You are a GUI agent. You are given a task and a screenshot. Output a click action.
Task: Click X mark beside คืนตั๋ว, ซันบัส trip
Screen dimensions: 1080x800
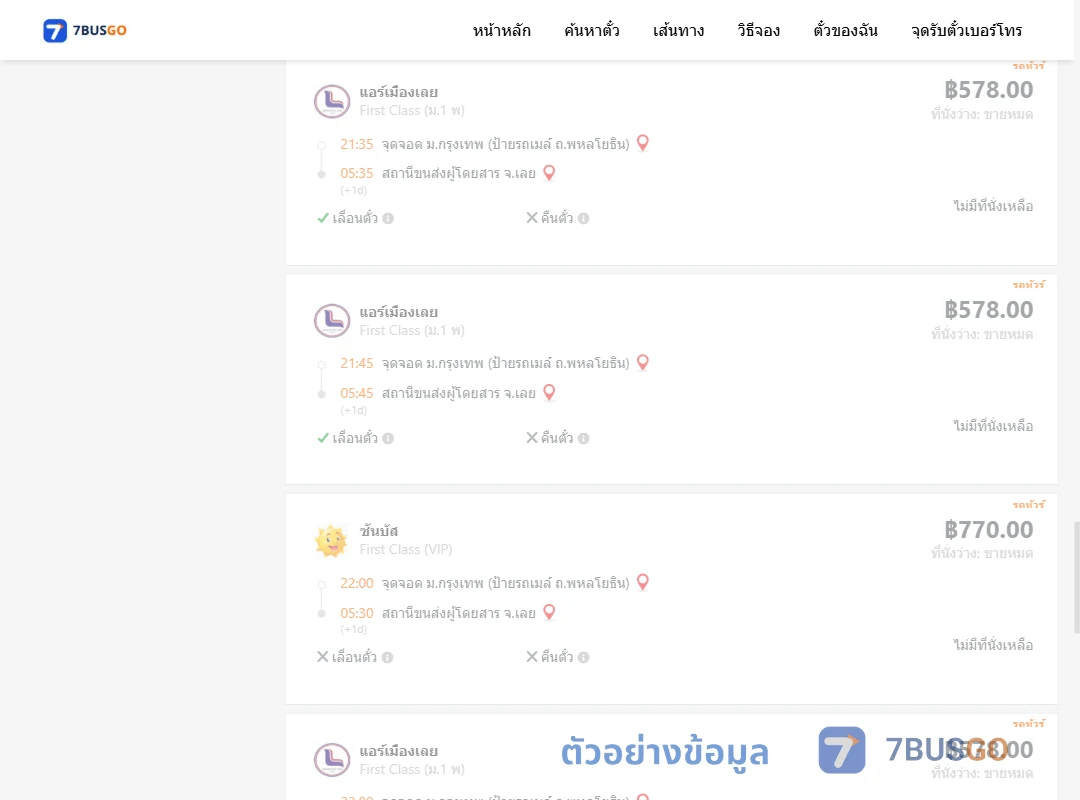pos(532,657)
